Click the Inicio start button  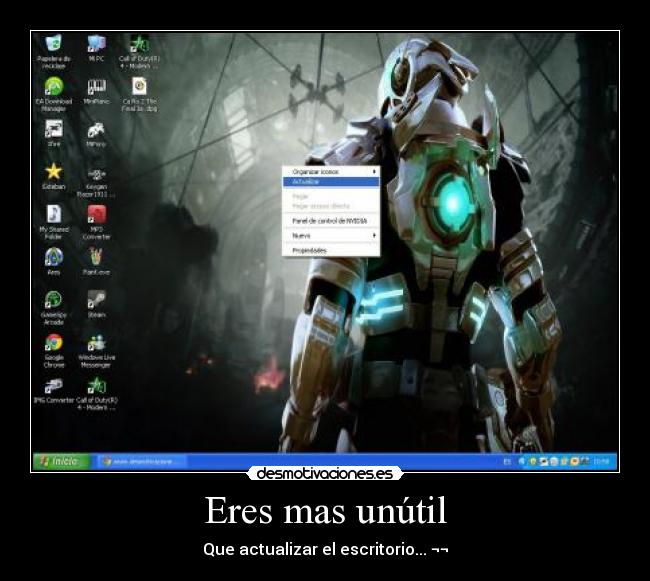coord(62,461)
